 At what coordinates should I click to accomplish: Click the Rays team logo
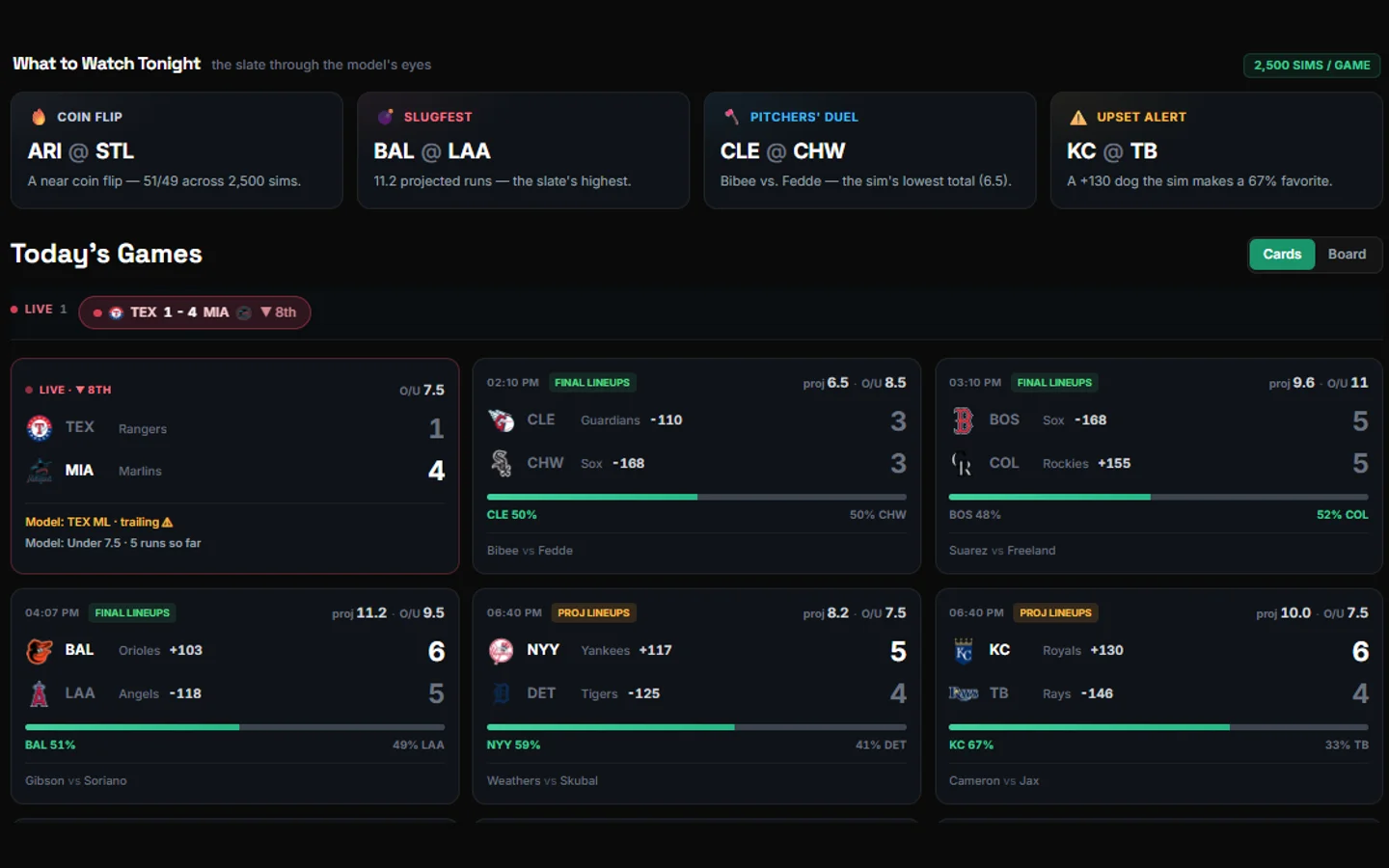pos(963,693)
